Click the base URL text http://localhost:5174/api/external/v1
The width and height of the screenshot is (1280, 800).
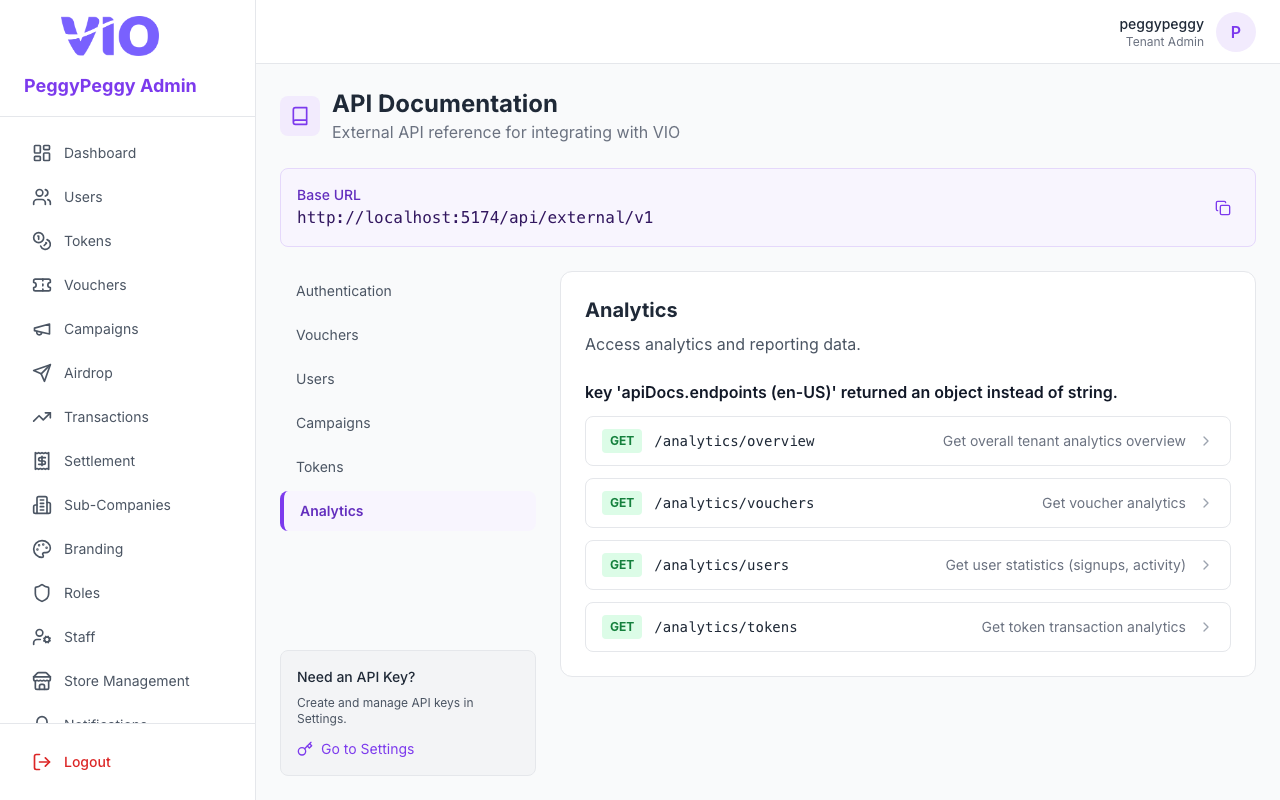475,217
